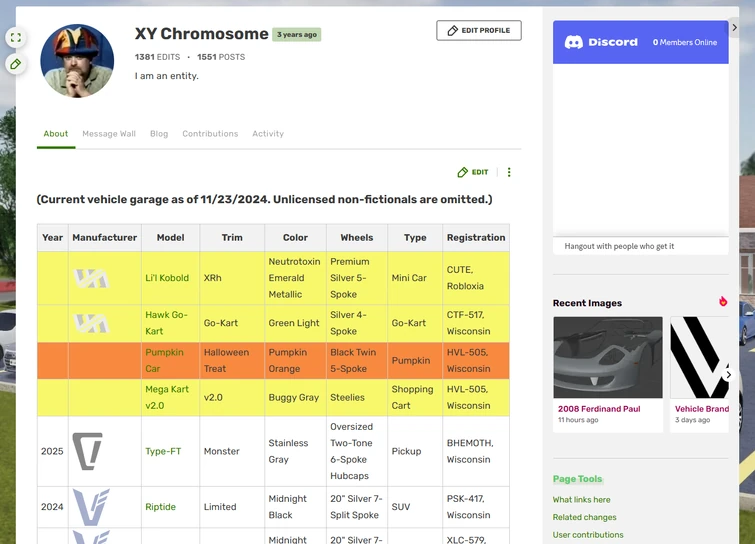Click the Type-FT manufacturer logo
This screenshot has width=755, height=544.
coord(88,451)
